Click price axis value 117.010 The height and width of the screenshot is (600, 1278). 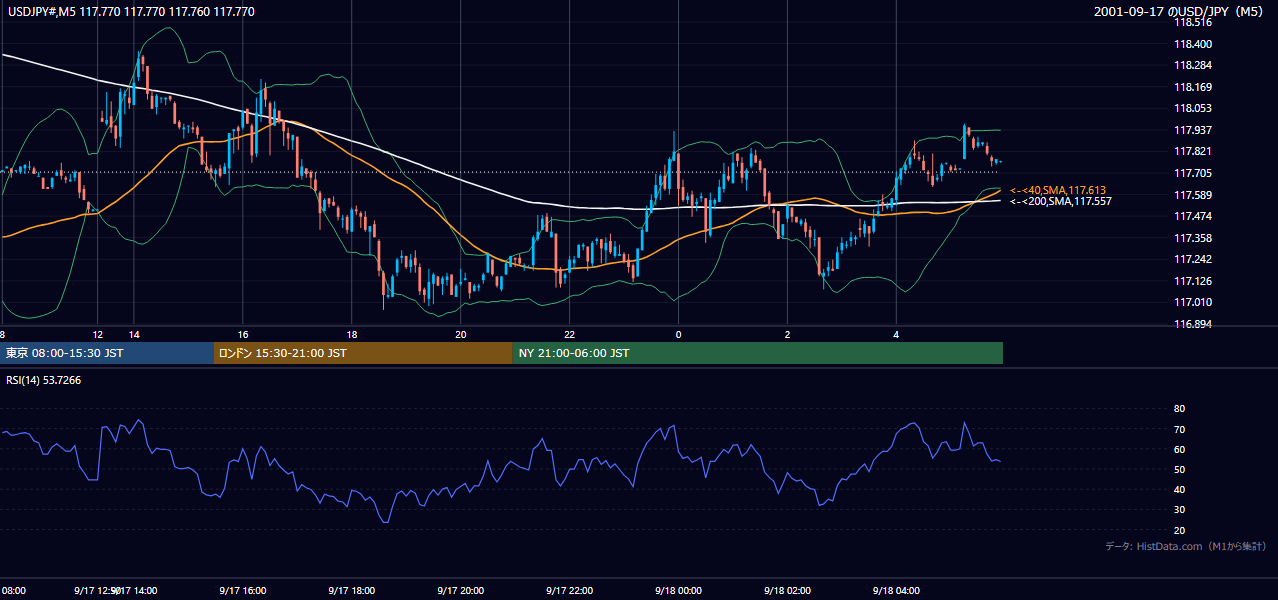(x=1192, y=303)
